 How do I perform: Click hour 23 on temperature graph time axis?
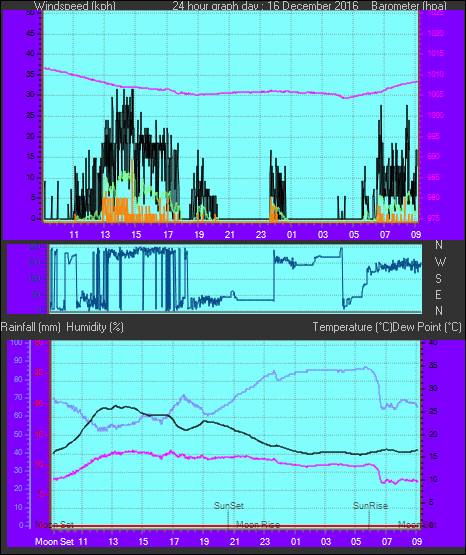[x=265, y=542]
